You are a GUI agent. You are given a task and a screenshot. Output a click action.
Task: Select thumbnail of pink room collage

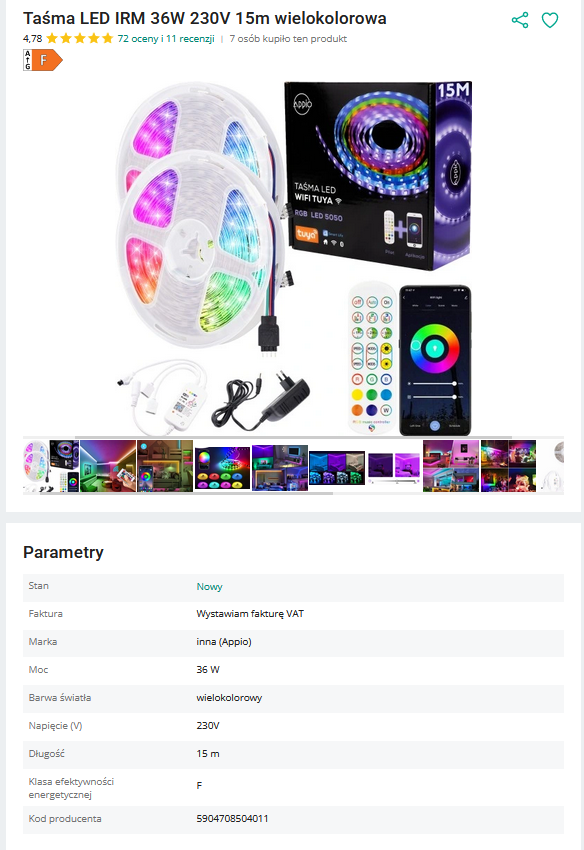(451, 466)
